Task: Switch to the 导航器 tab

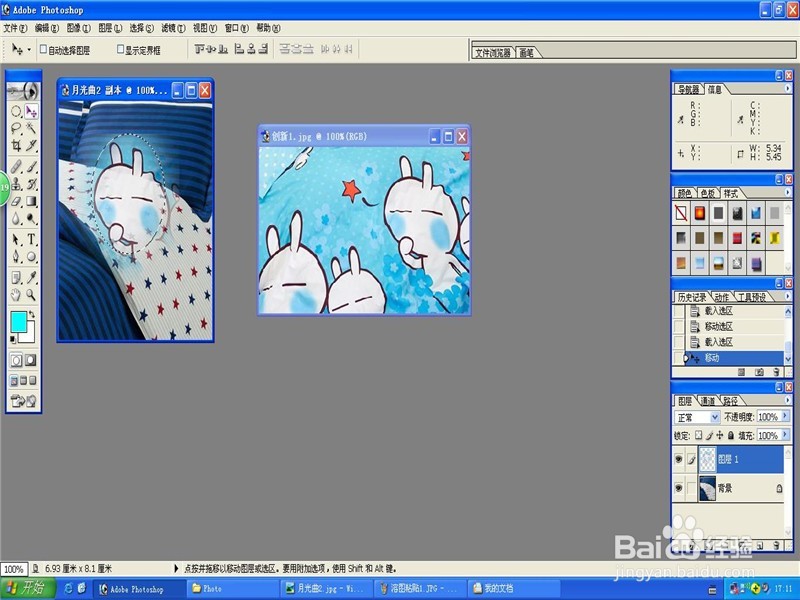Action: point(688,89)
